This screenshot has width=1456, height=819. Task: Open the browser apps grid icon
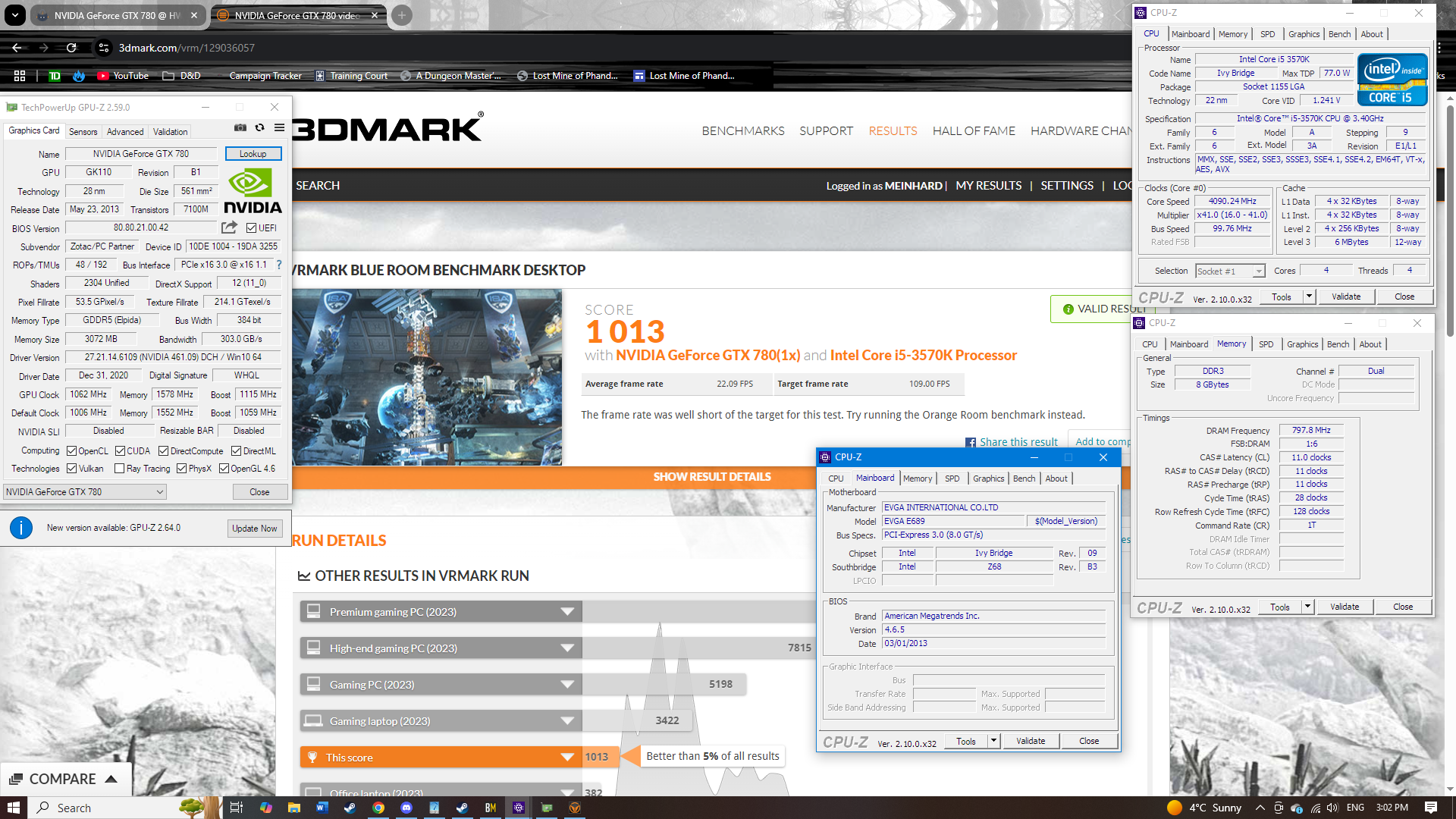[20, 76]
